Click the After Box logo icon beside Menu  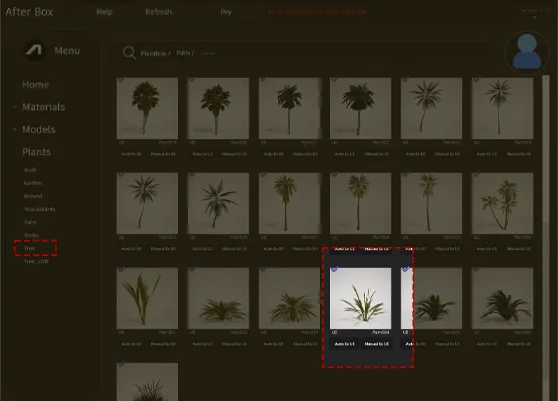click(34, 50)
